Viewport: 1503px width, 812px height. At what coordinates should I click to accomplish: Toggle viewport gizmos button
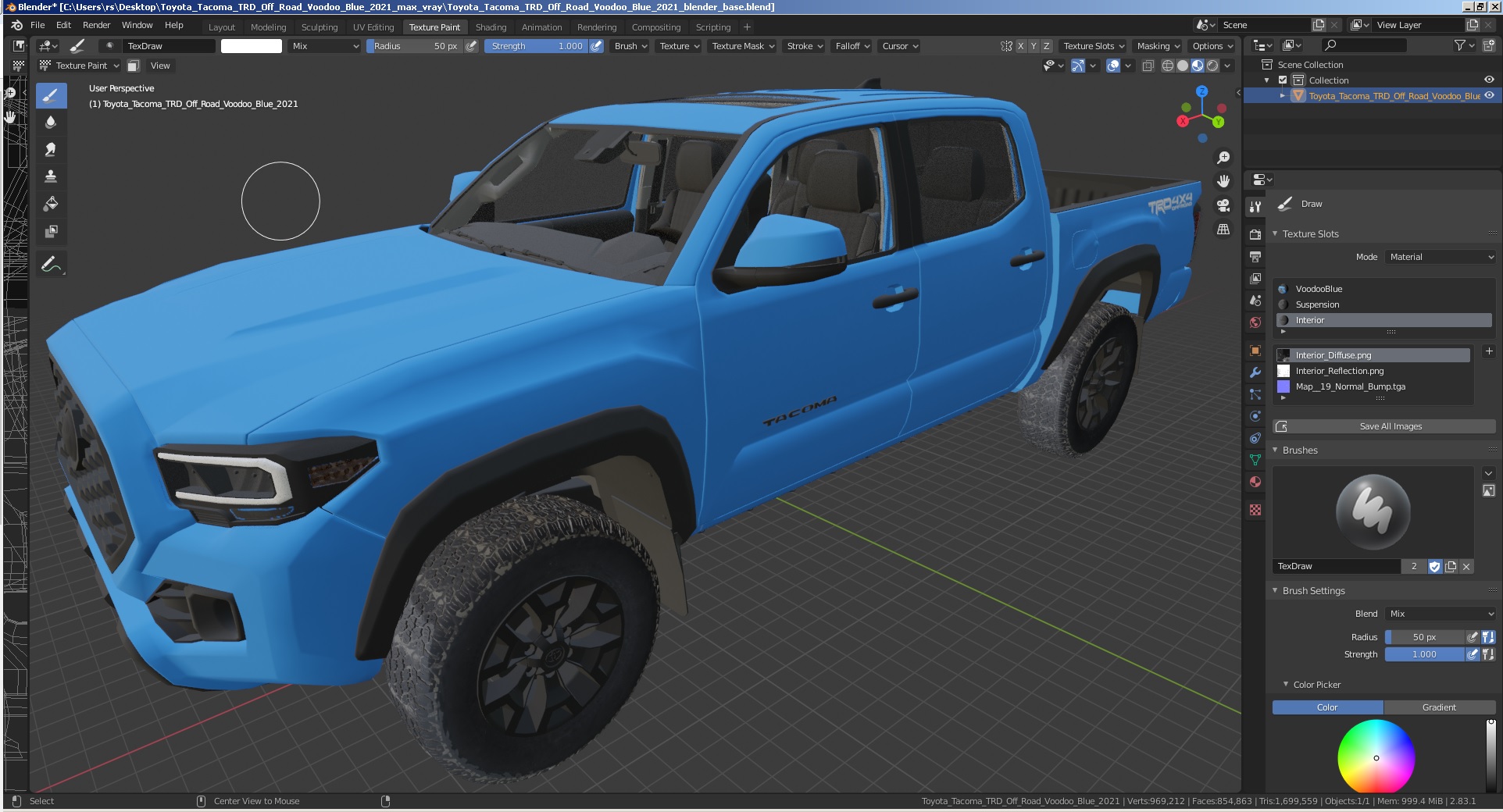pyautogui.click(x=1078, y=66)
